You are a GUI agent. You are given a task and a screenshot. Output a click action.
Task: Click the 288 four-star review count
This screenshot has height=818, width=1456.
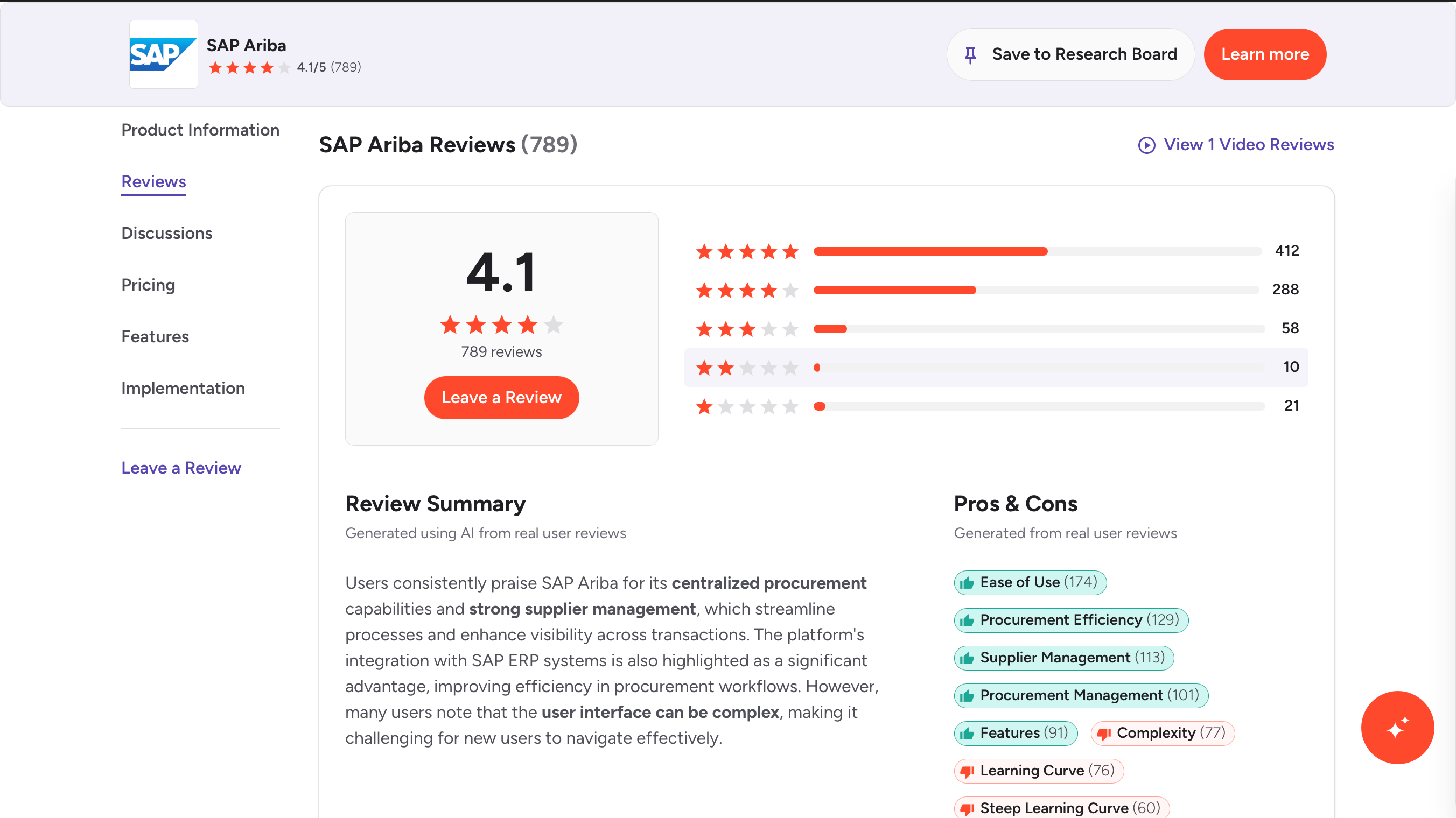(1285, 289)
